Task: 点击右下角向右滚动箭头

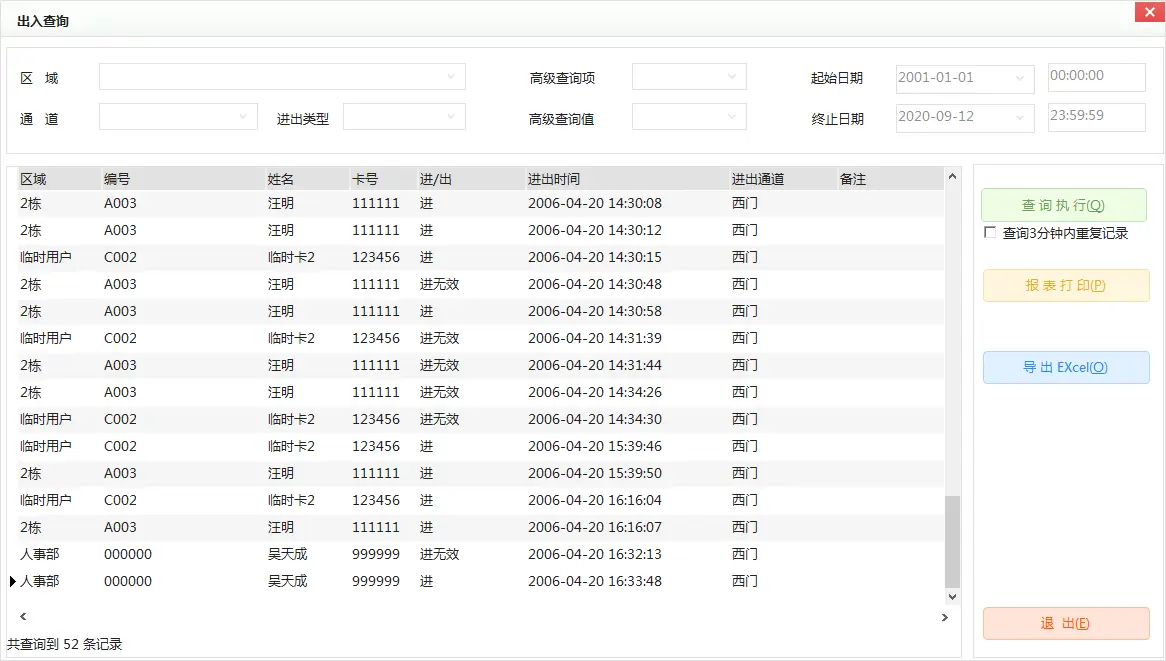Action: pyautogui.click(x=943, y=617)
